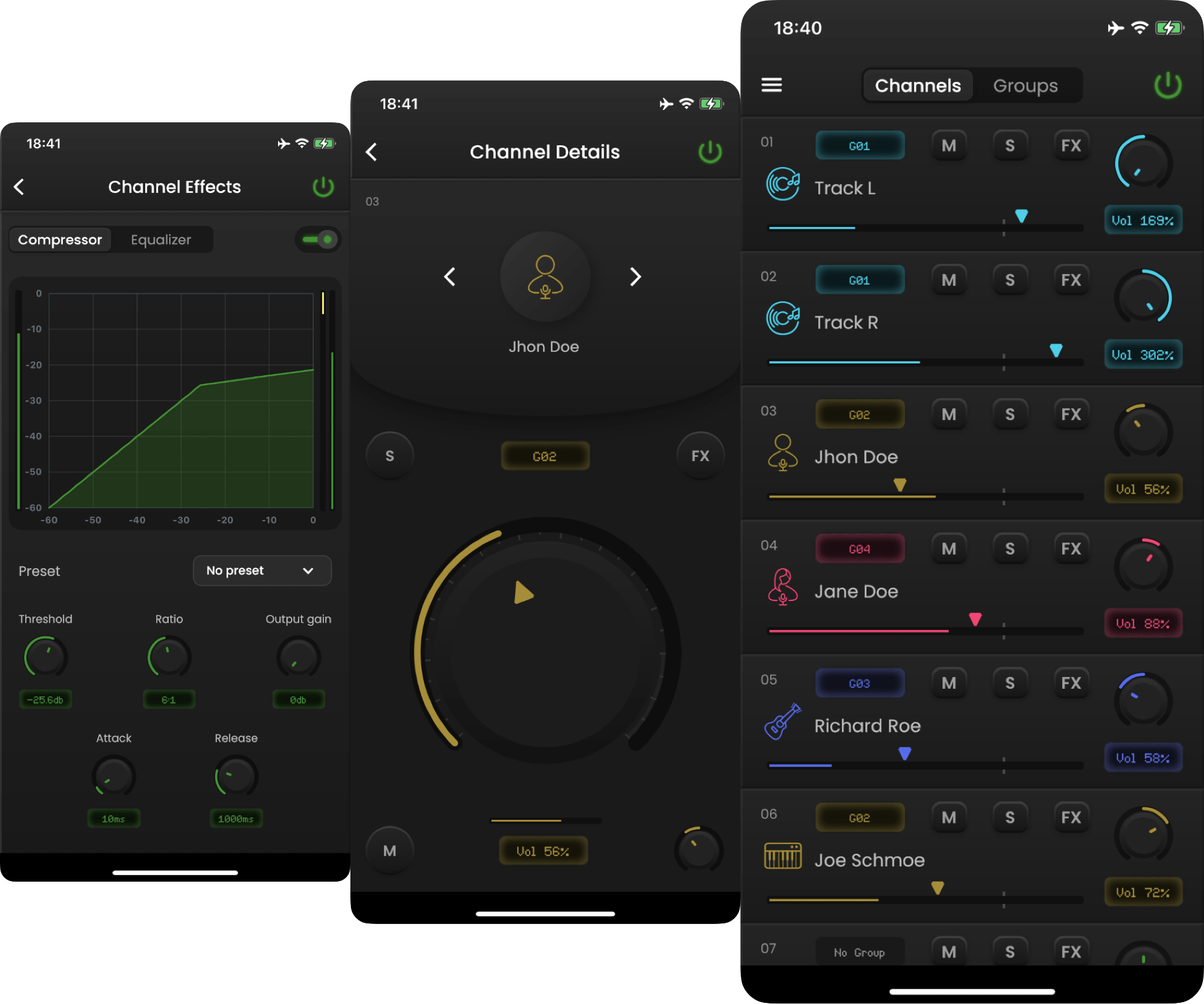Mute the Jhon Doe channel in list
This screenshot has height=1004, width=1204.
tap(948, 415)
